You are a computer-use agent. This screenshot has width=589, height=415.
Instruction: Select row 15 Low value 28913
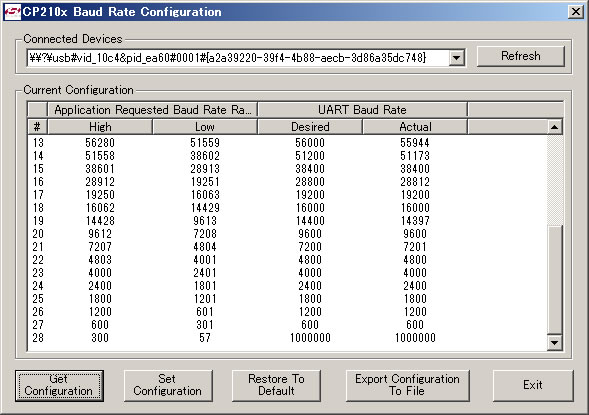[205, 169]
